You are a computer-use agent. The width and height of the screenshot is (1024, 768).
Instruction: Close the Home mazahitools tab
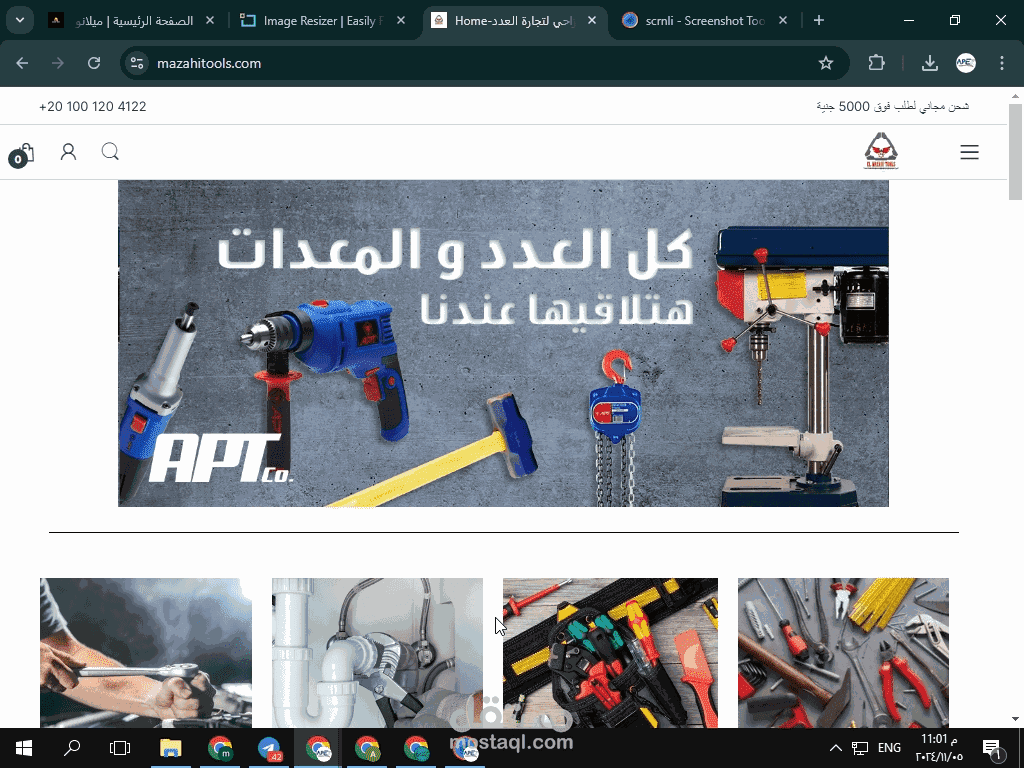pos(592,21)
